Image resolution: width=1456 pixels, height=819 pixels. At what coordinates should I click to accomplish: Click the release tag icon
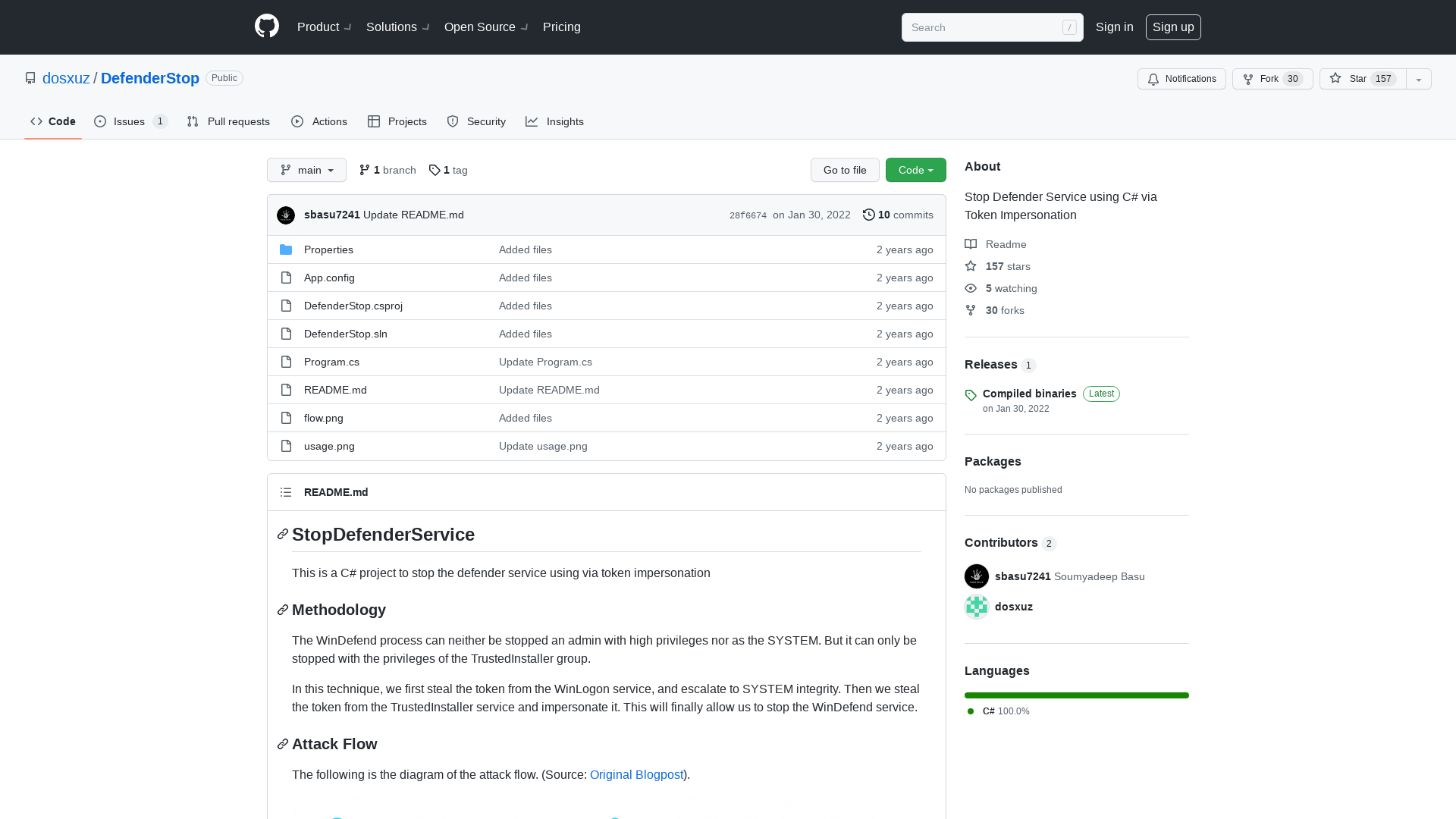tap(971, 394)
